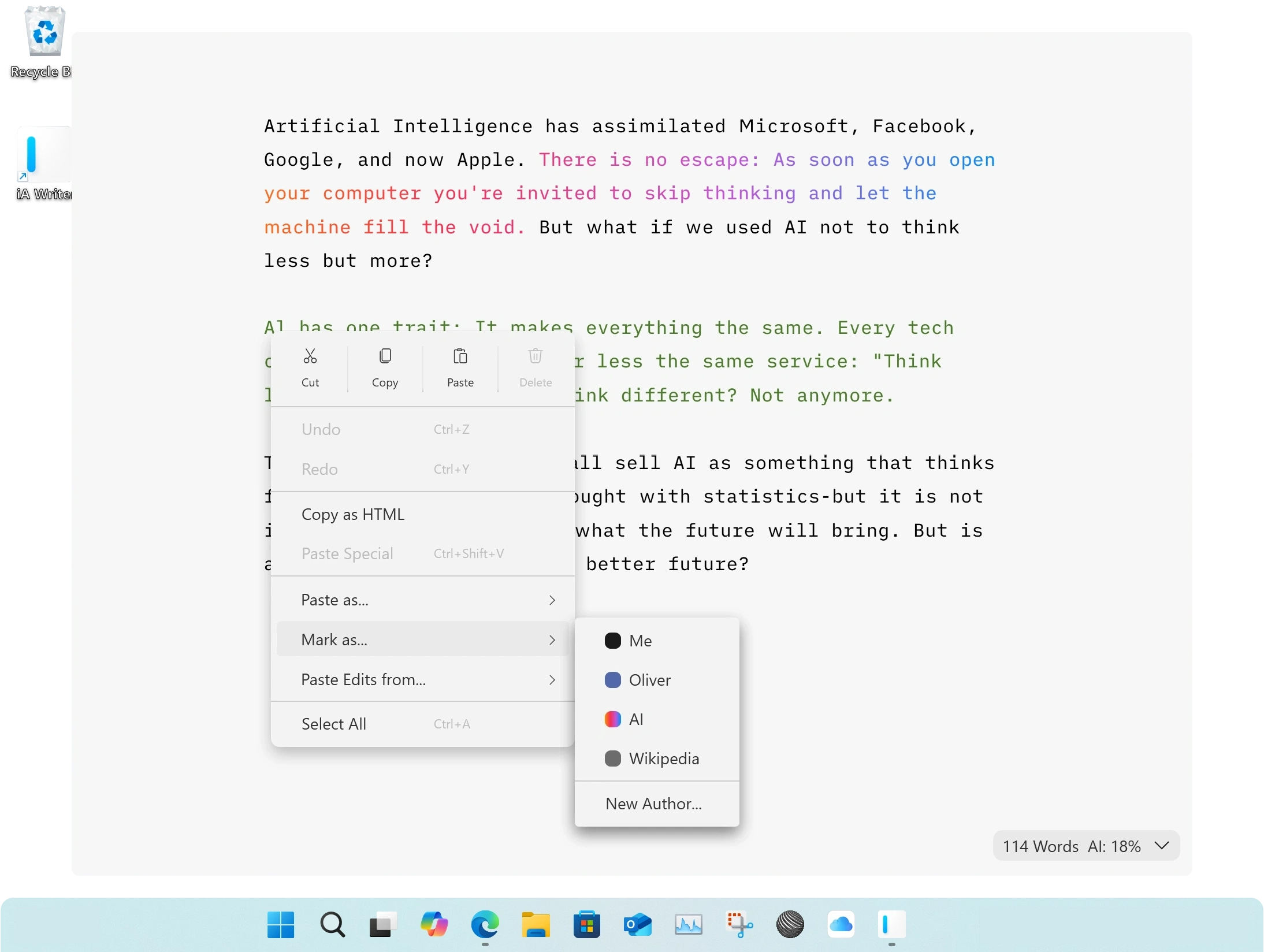The width and height of the screenshot is (1264, 952).
Task: Open Microsoft Store from taskbar
Action: (586, 925)
